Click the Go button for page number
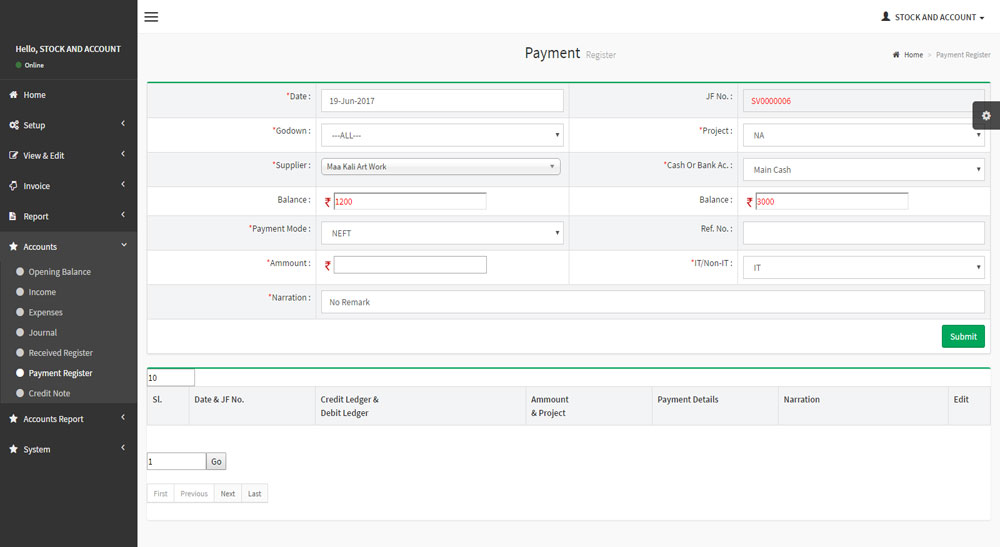Viewport: 1000px width, 547px height. pos(216,462)
